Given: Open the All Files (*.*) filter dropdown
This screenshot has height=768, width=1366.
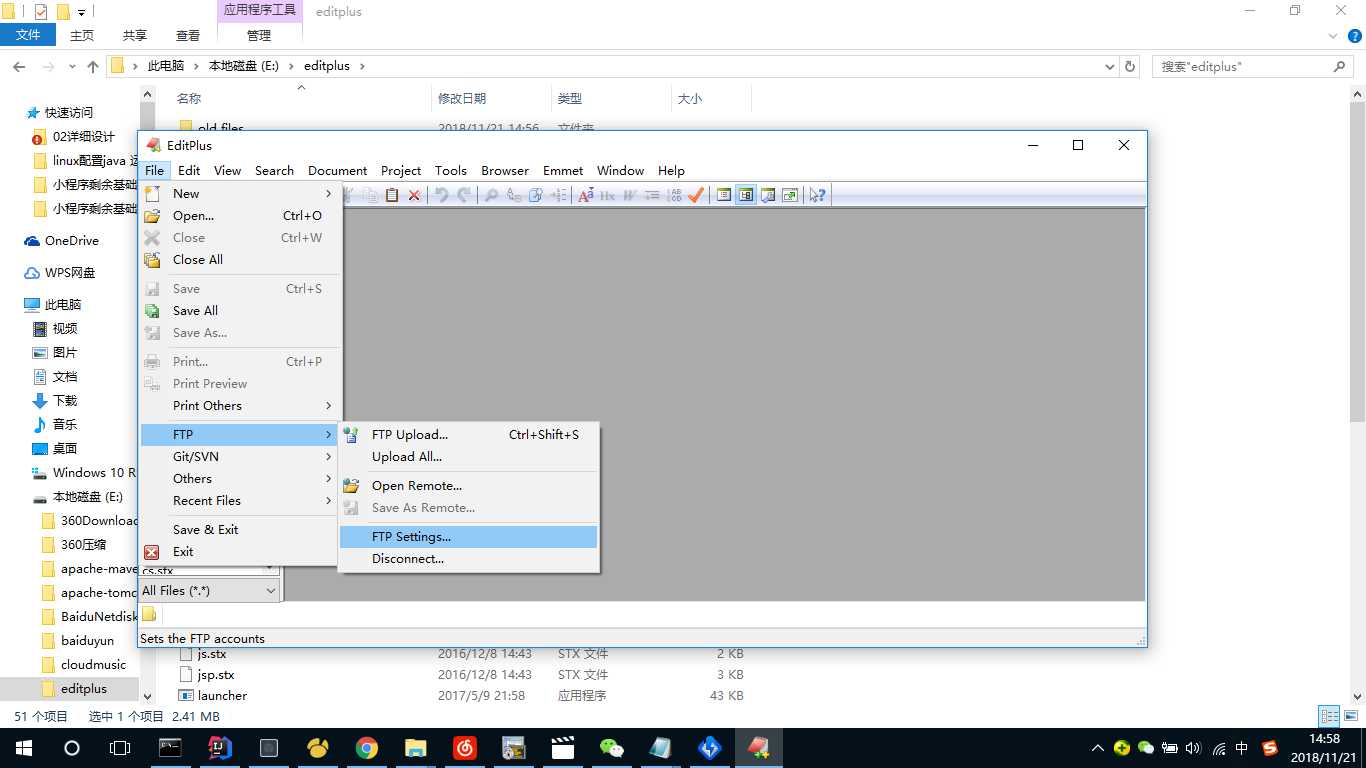Looking at the screenshot, I should [209, 590].
